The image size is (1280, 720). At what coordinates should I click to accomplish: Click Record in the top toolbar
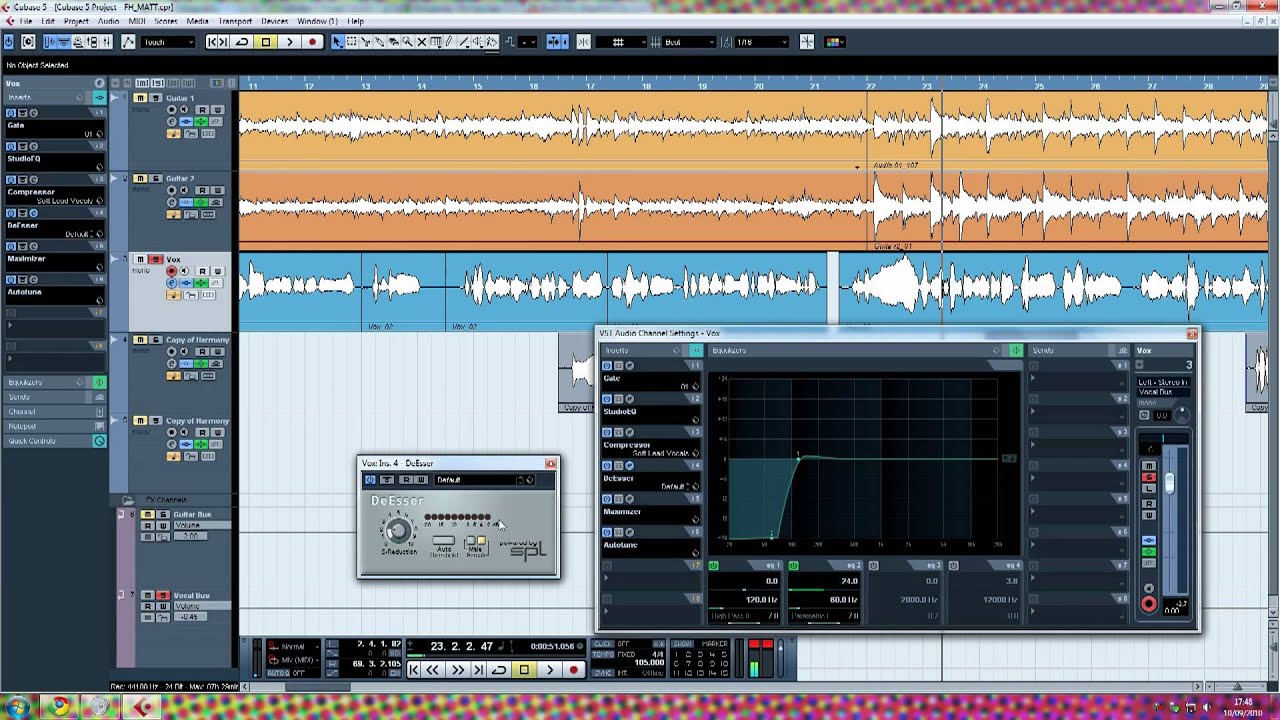313,42
